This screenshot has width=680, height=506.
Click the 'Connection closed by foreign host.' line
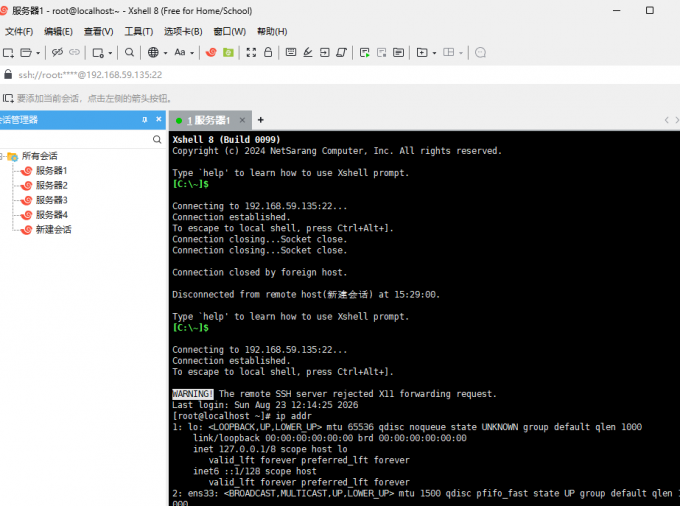[259, 272]
